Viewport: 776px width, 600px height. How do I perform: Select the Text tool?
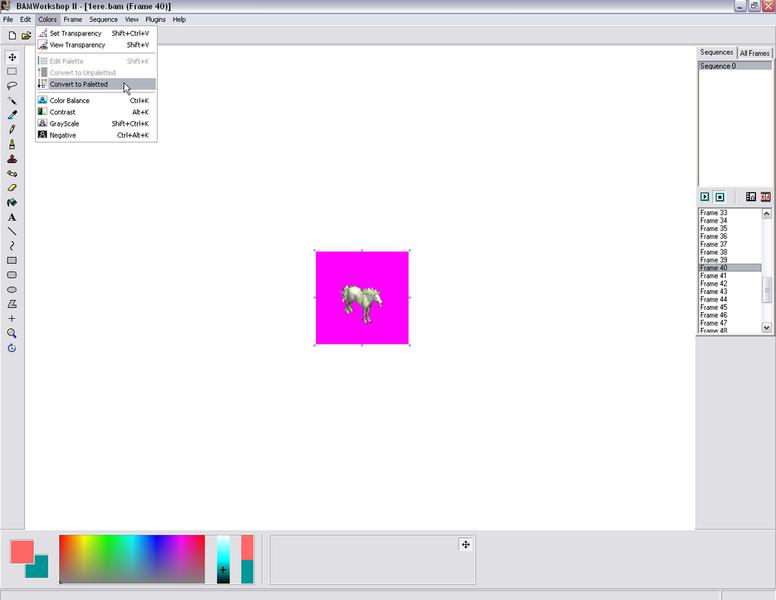click(x=12, y=217)
